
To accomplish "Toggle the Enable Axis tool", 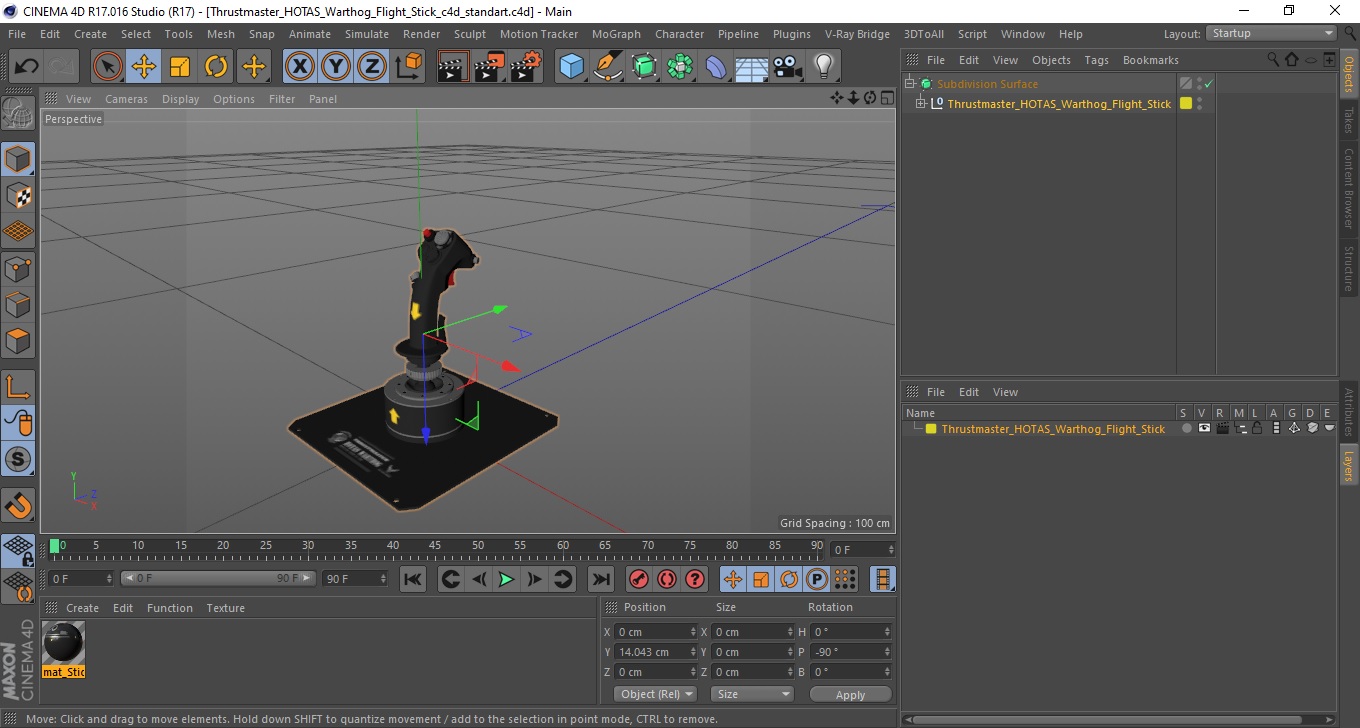I will click(x=19, y=387).
